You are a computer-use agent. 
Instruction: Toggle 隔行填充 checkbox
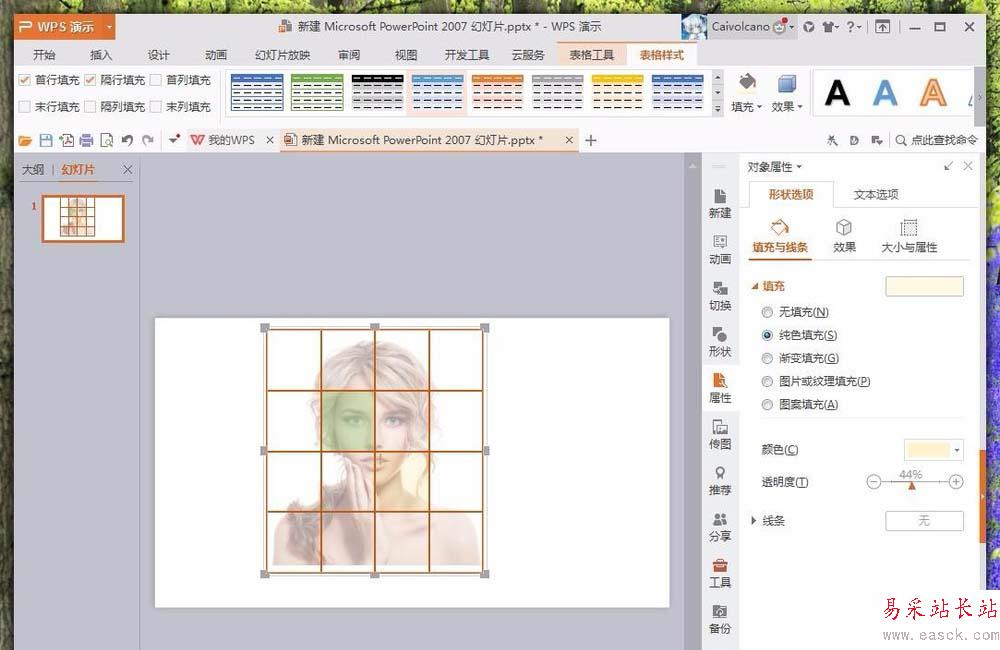pos(90,80)
